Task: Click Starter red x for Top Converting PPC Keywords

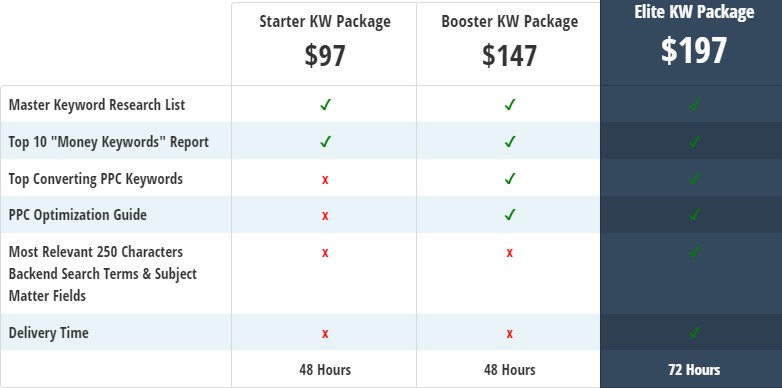Action: click(x=325, y=180)
